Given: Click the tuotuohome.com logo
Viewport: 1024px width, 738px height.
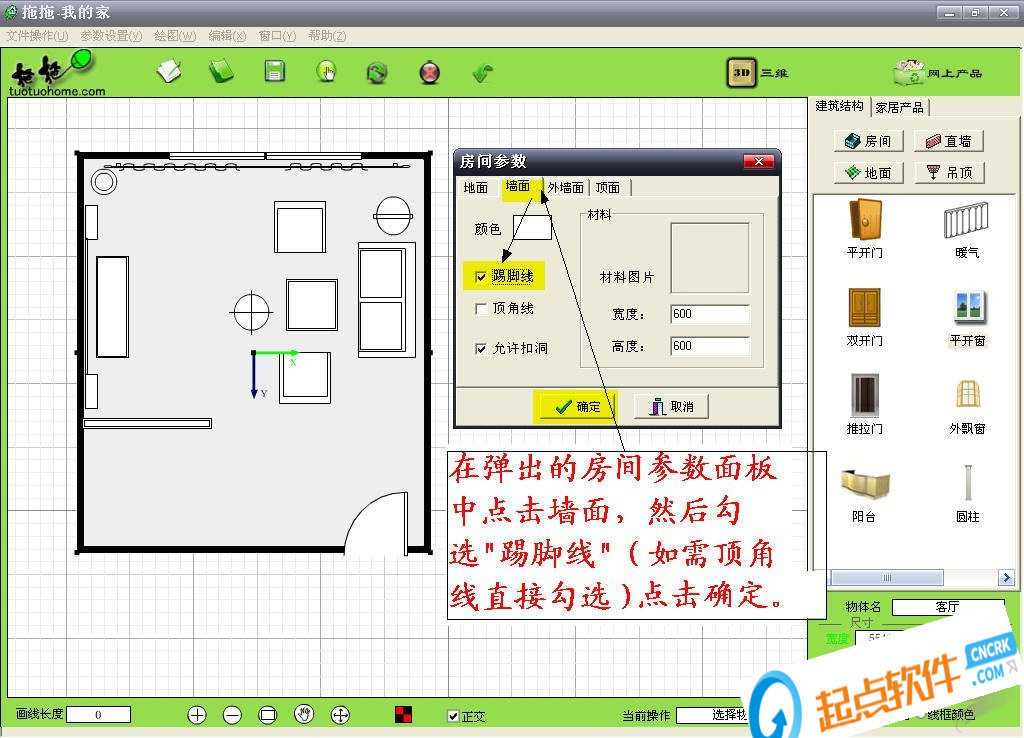Looking at the screenshot, I should [x=56, y=74].
